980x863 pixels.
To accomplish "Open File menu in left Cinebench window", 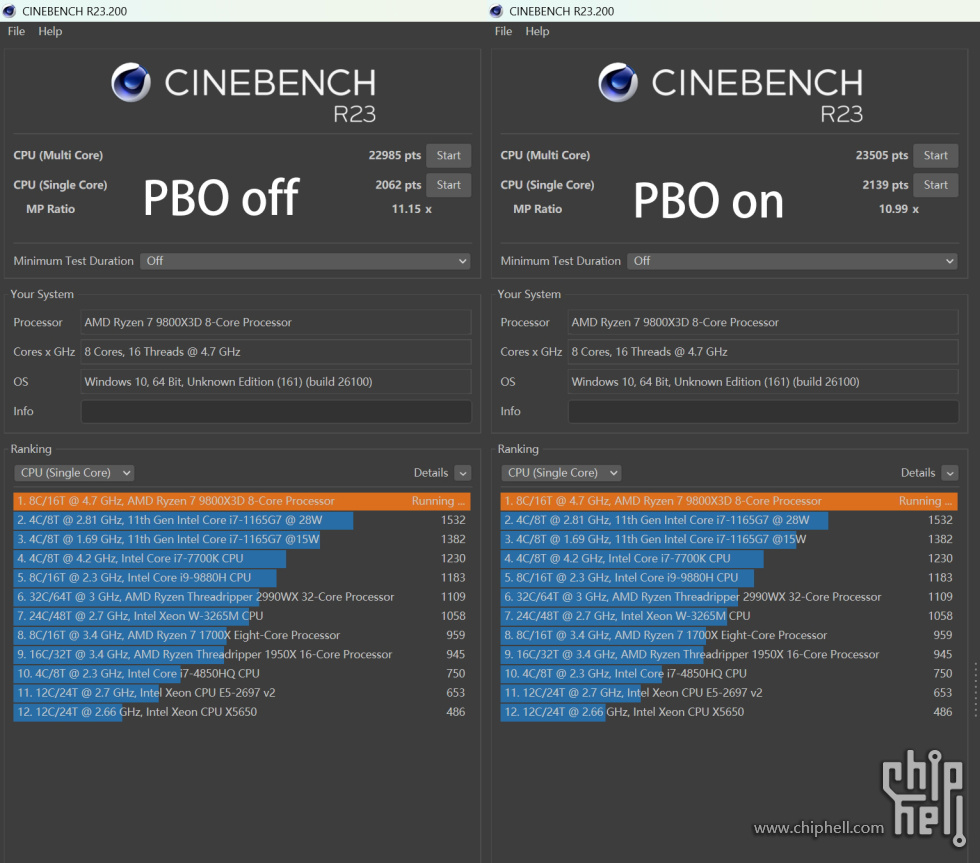I will (16, 31).
